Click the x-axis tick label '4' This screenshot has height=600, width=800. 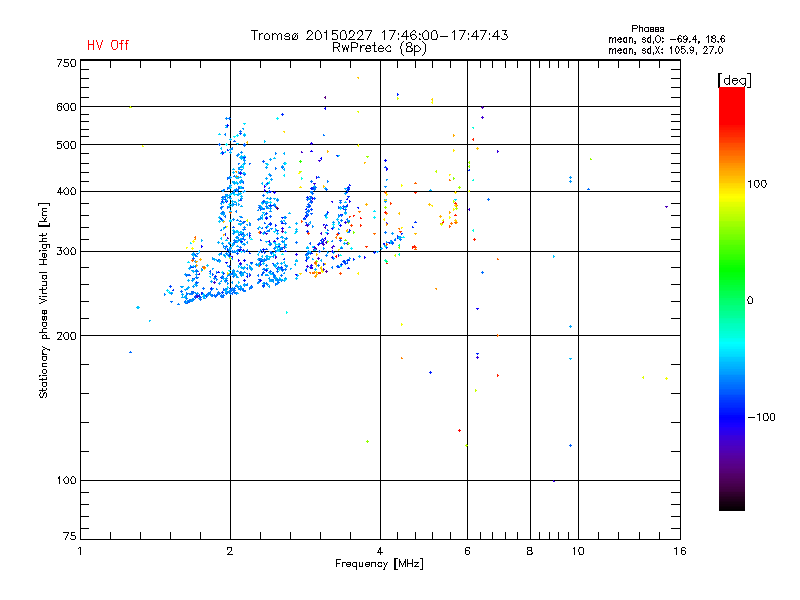380,551
